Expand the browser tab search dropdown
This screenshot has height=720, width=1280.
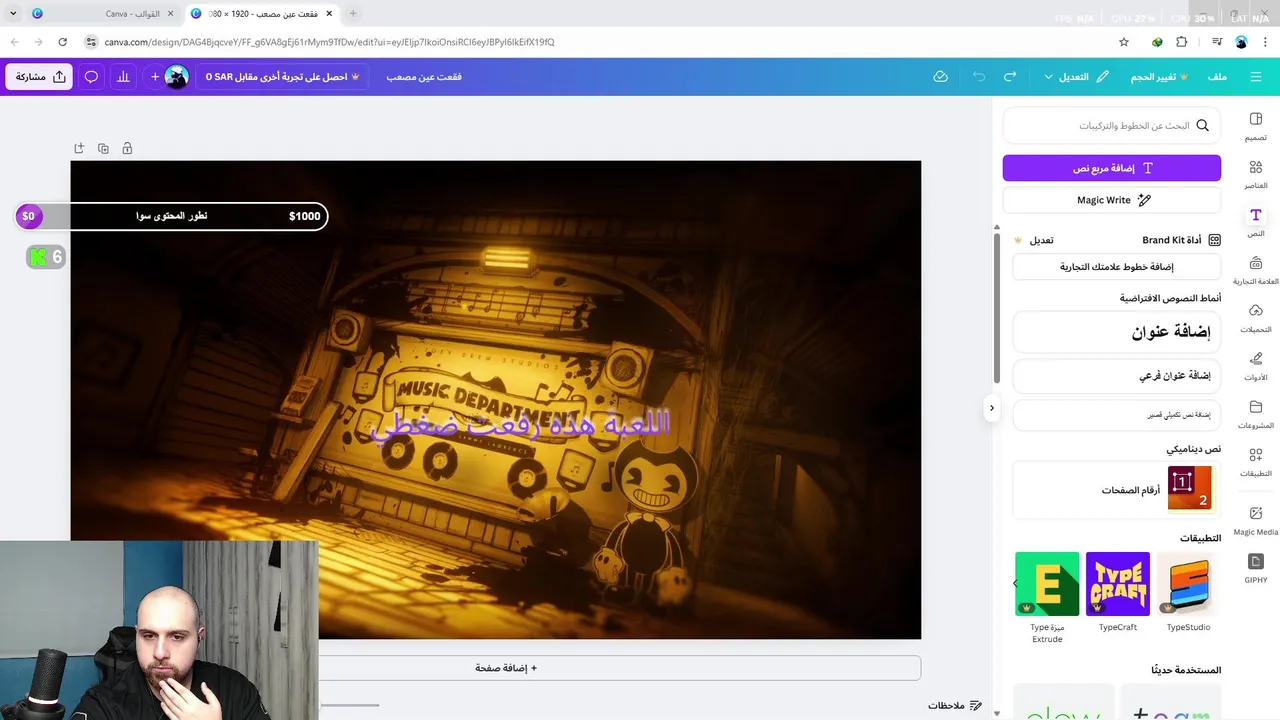point(13,14)
